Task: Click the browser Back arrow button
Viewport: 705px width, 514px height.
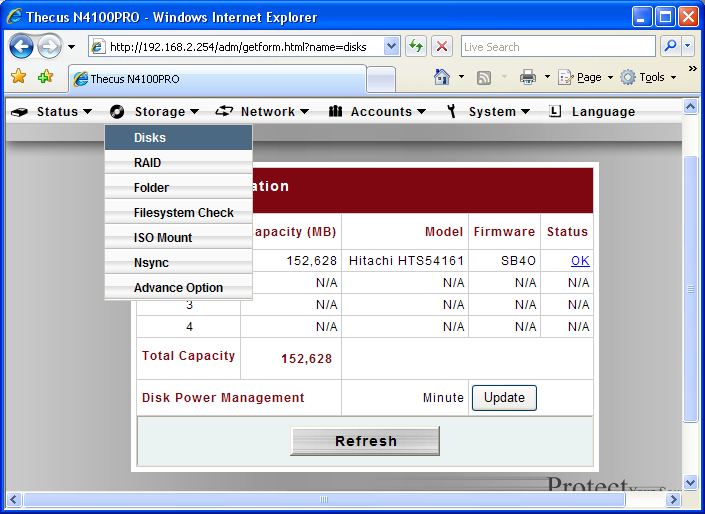Action: coord(22,47)
